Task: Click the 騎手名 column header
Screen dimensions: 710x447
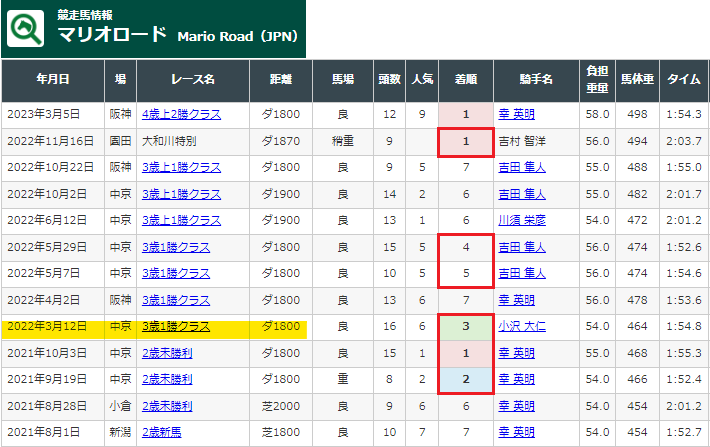Action: (x=536, y=80)
